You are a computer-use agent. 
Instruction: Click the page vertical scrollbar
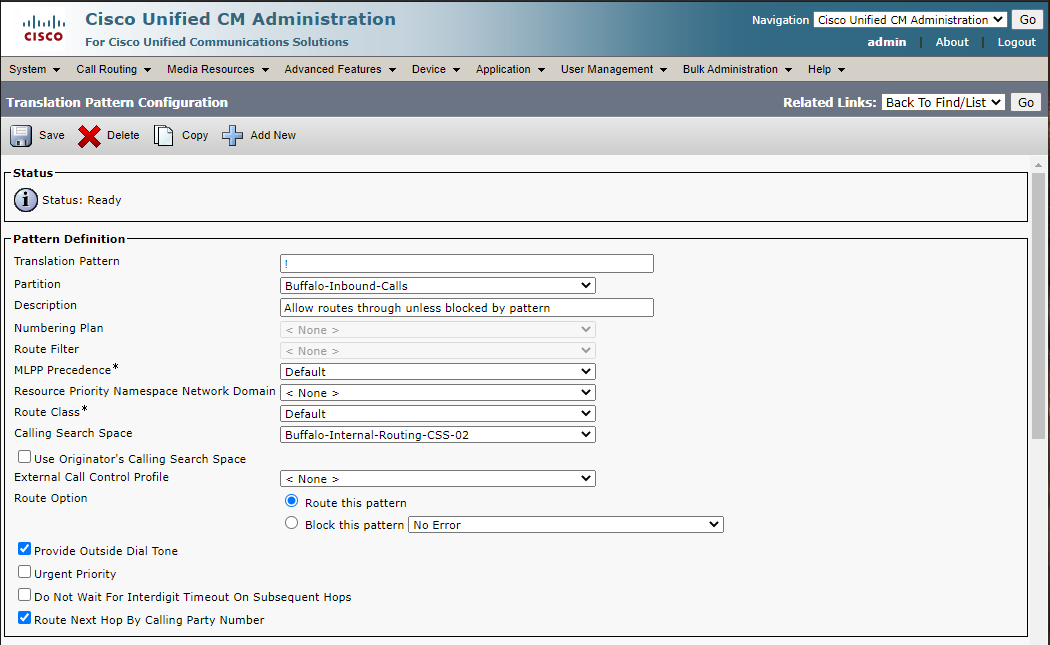click(1038, 300)
